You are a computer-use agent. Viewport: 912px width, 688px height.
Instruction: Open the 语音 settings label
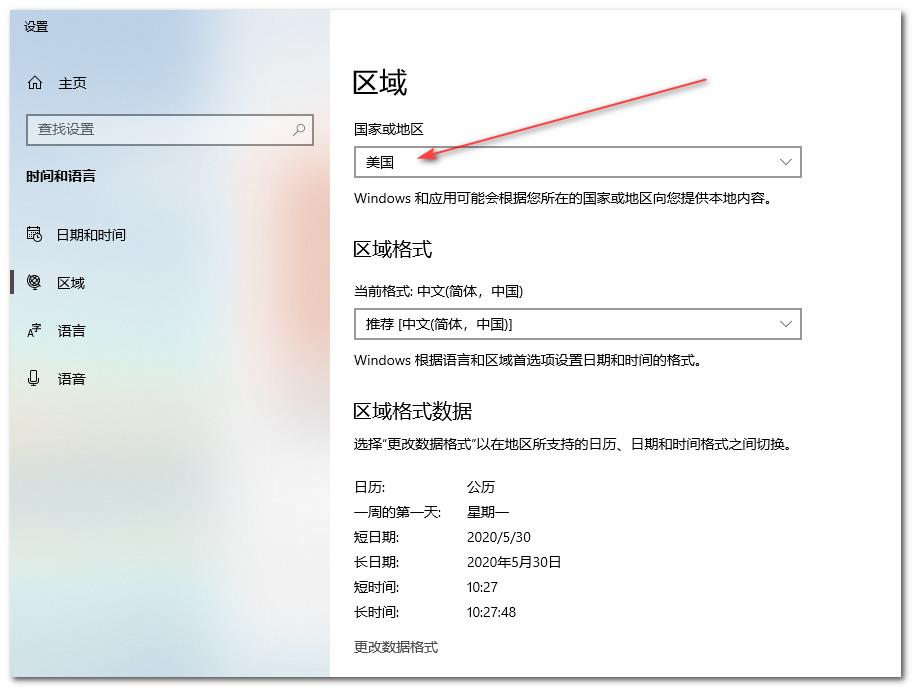(x=71, y=379)
